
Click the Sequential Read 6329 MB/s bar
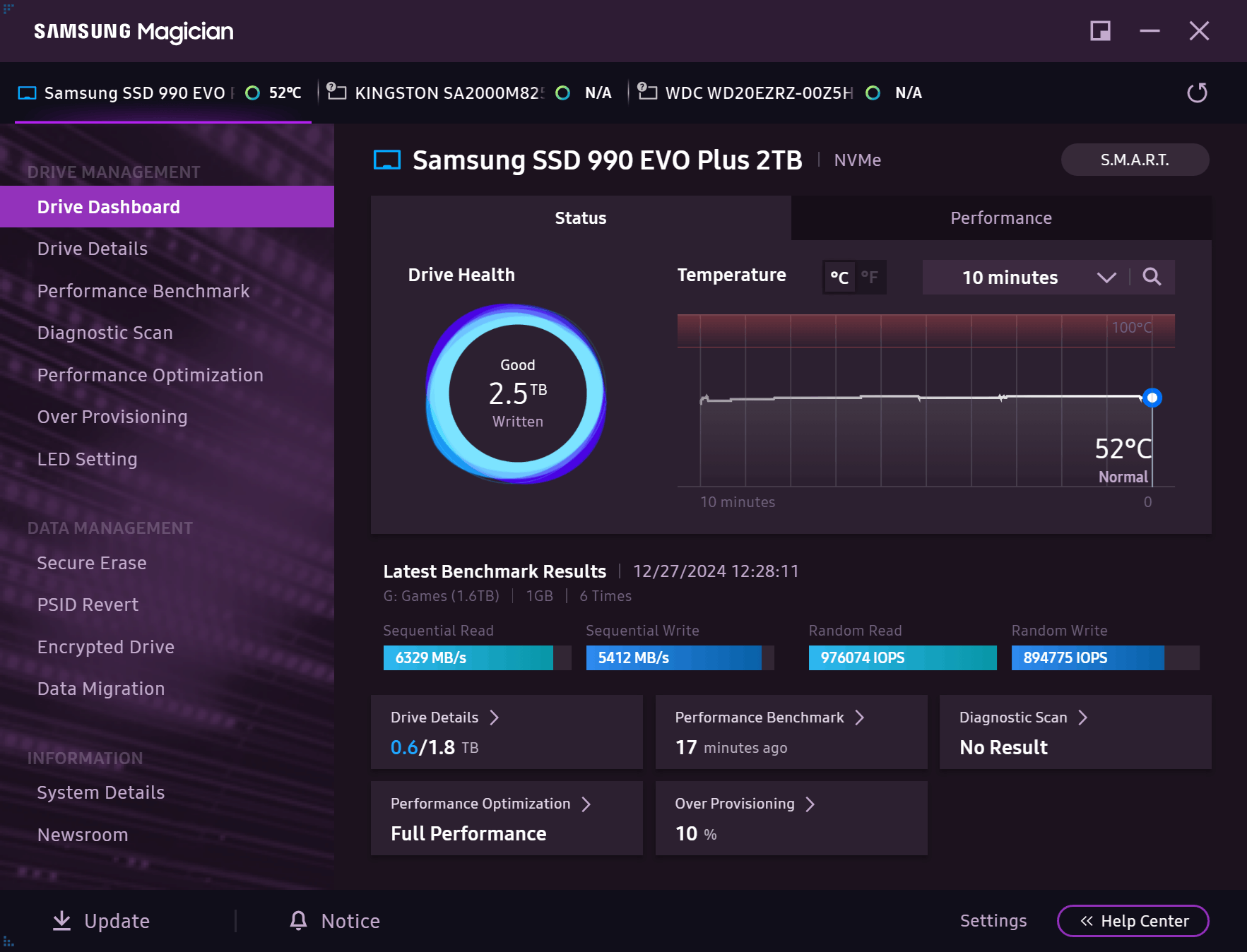coord(477,658)
